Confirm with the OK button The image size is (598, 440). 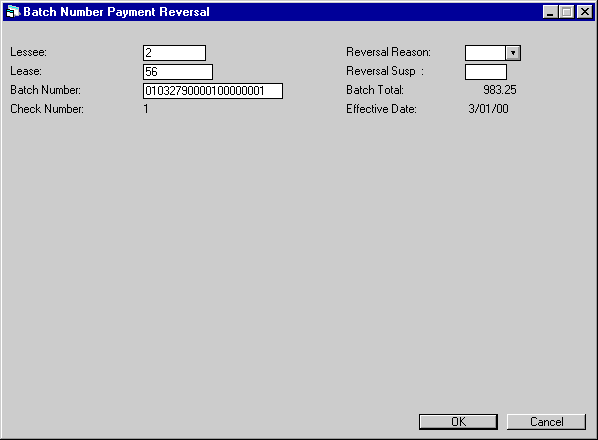click(x=458, y=422)
